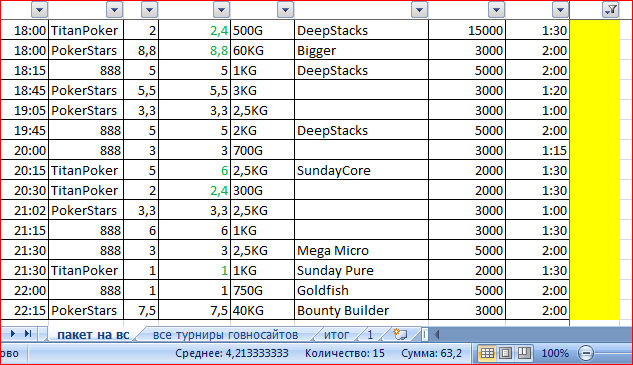The image size is (633, 365).
Task: Open the stack size column filter dropdown
Action: [x=497, y=10]
